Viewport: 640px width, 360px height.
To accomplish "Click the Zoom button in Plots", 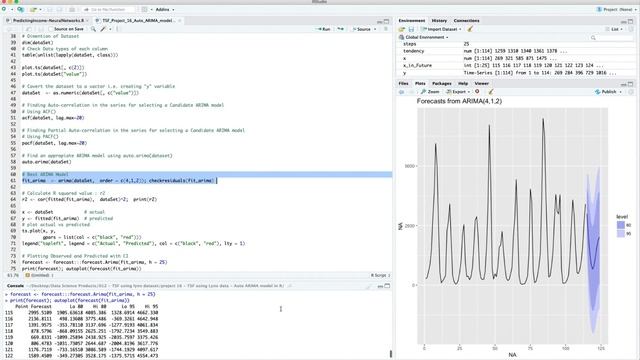I will click(x=430, y=92).
